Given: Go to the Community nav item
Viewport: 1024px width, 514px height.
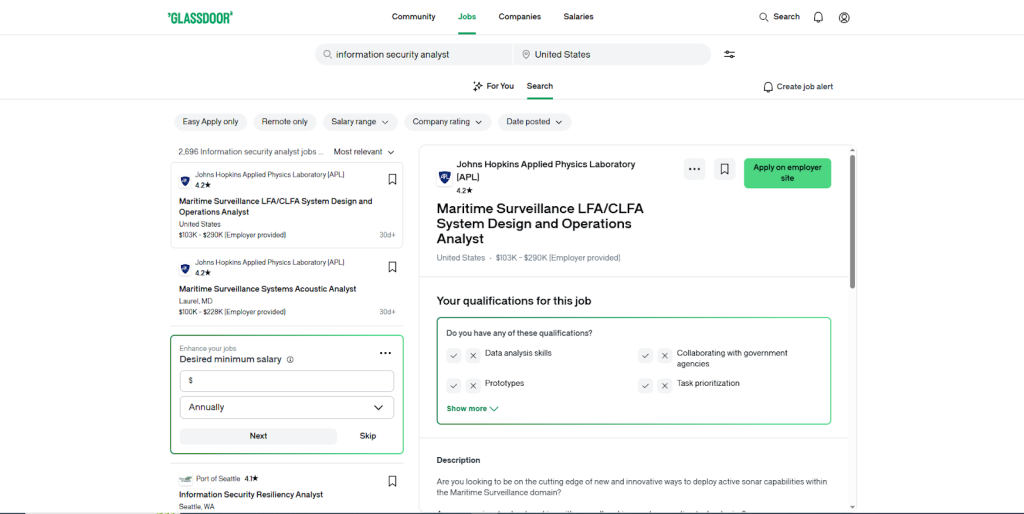Looking at the screenshot, I should tap(413, 17).
